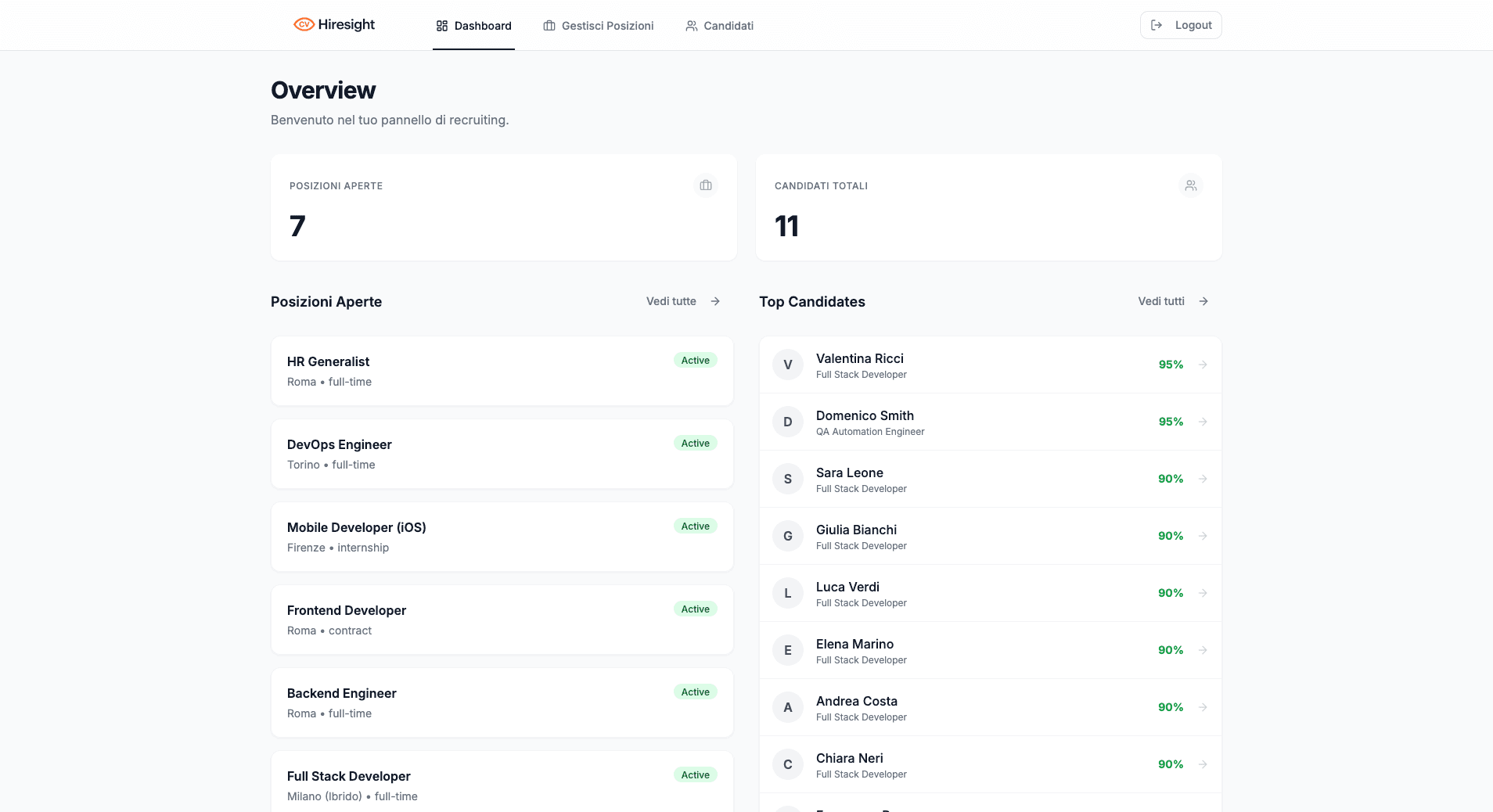Open the Frontend Developer position

click(x=502, y=620)
